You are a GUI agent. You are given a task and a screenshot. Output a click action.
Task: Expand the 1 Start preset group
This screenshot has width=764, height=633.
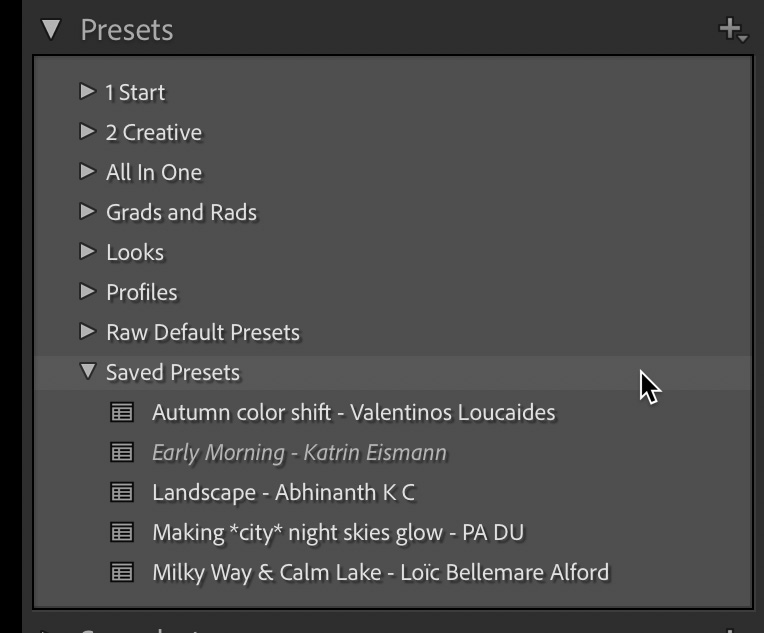(87, 92)
